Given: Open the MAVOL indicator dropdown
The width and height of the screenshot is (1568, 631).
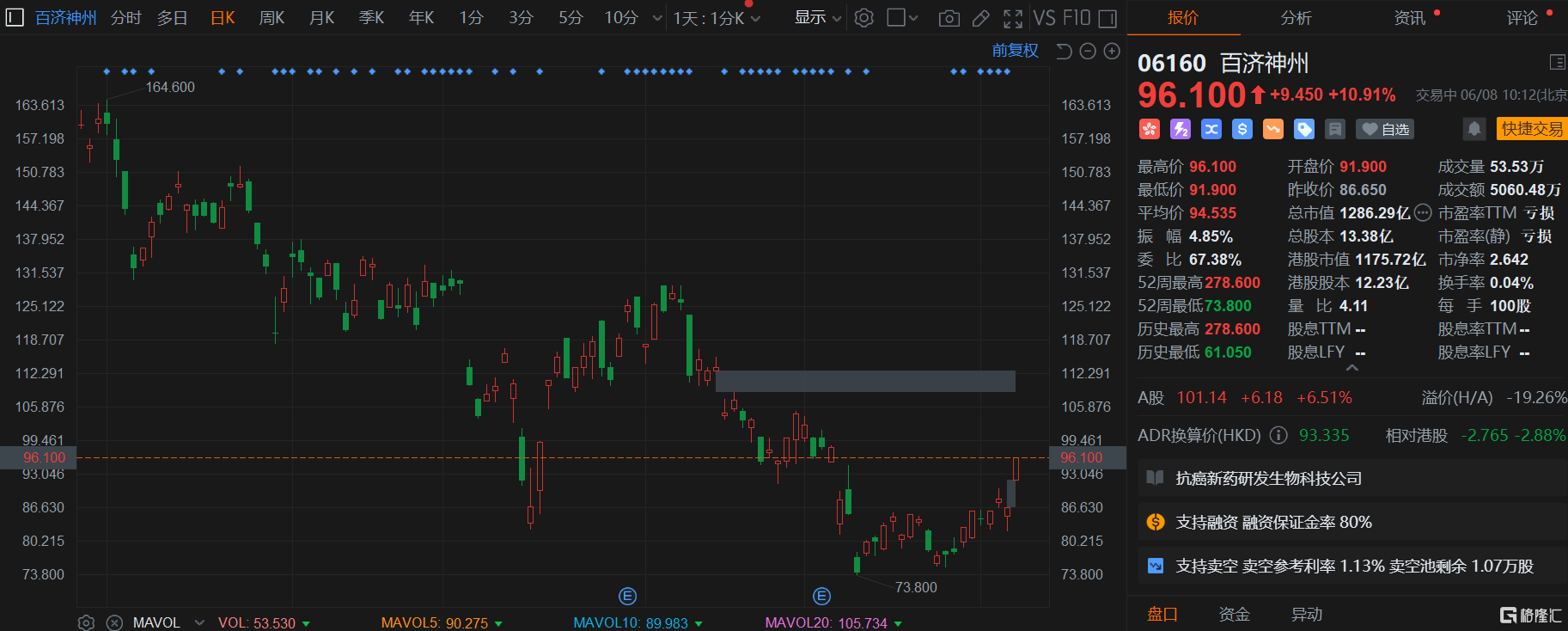Looking at the screenshot, I should pyautogui.click(x=199, y=622).
